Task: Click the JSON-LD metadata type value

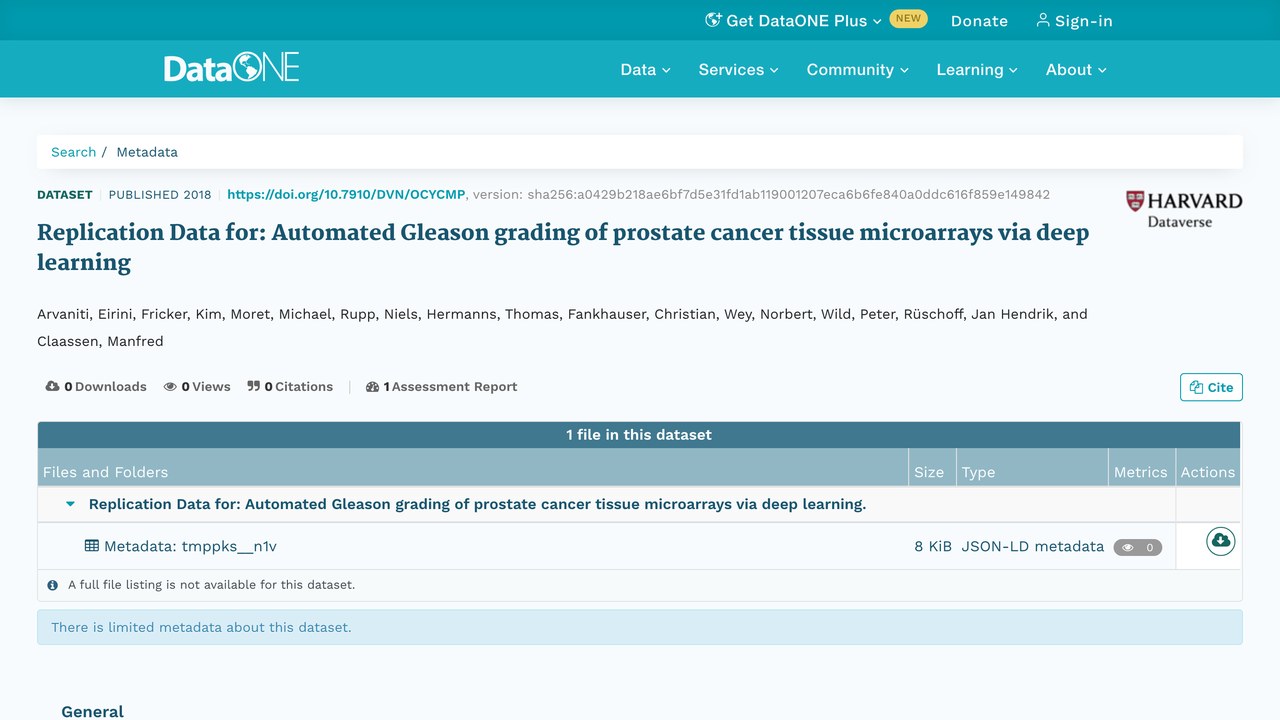Action: 1033,546
